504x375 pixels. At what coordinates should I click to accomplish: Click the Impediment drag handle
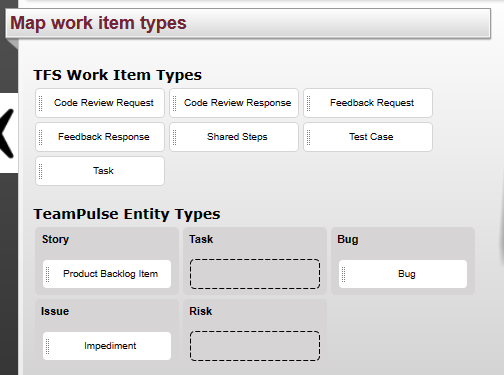[48, 346]
